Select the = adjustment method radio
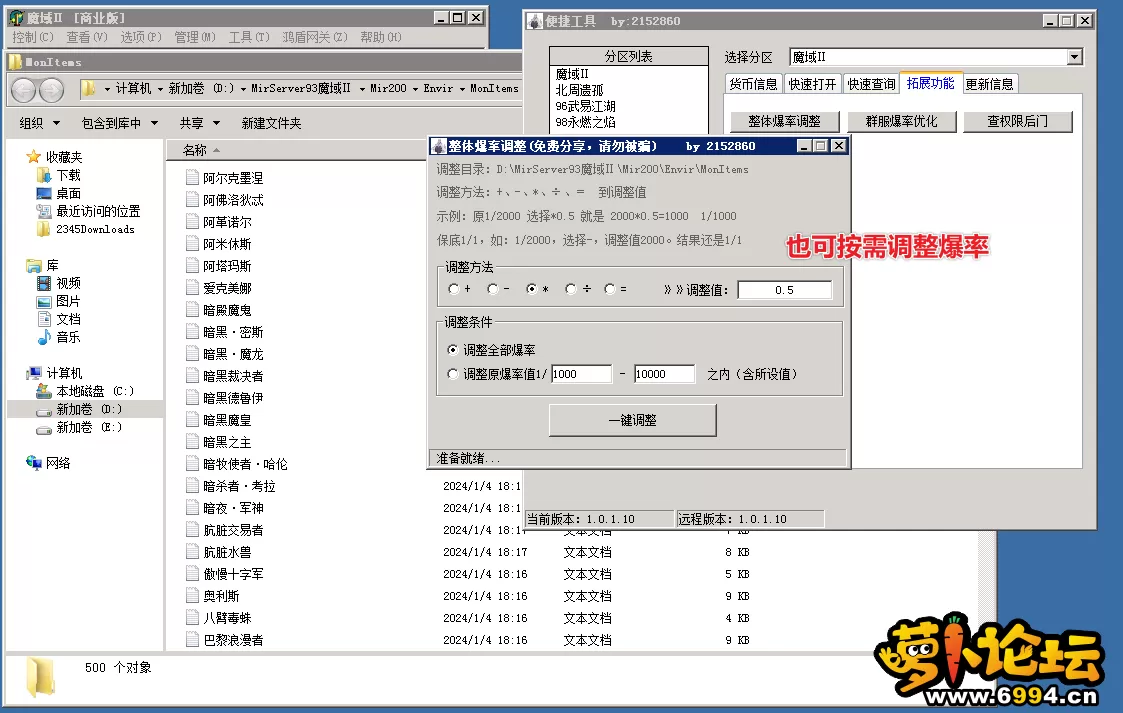 pos(609,288)
